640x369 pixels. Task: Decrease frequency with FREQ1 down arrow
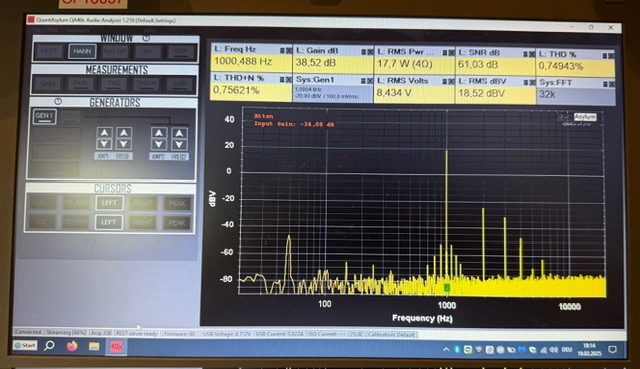point(124,144)
